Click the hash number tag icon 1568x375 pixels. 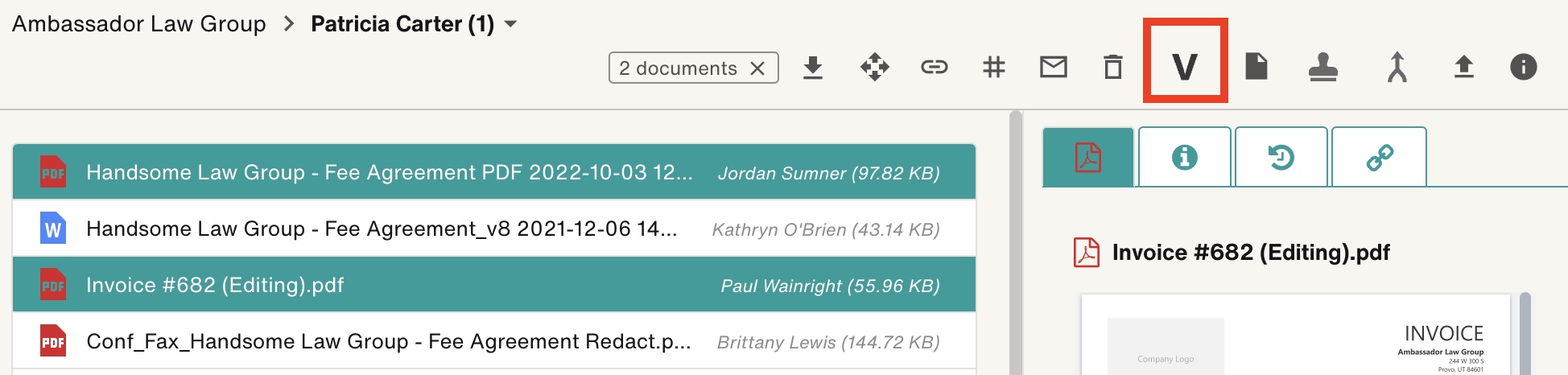[x=994, y=67]
